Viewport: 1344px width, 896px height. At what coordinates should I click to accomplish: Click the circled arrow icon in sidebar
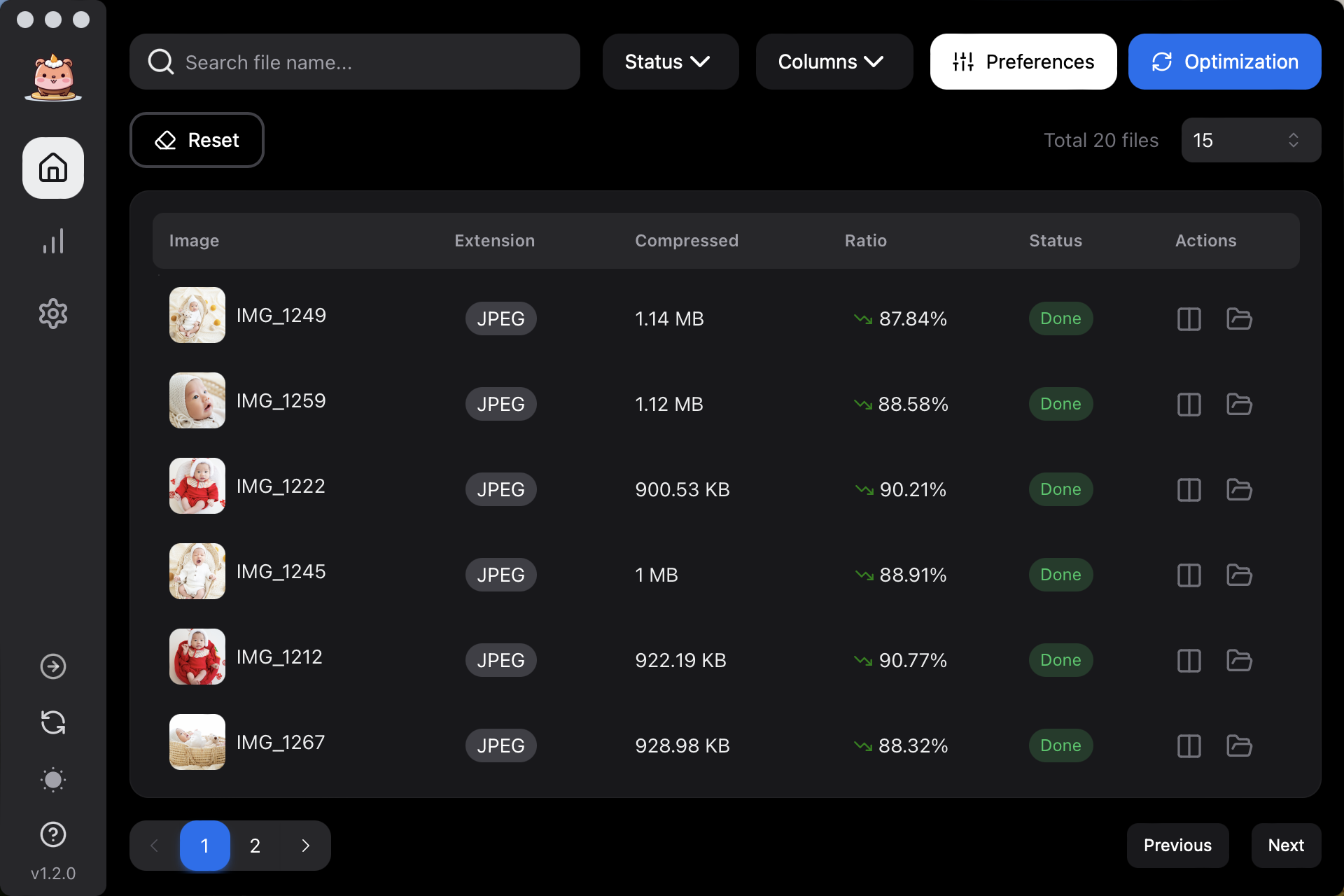tap(53, 666)
